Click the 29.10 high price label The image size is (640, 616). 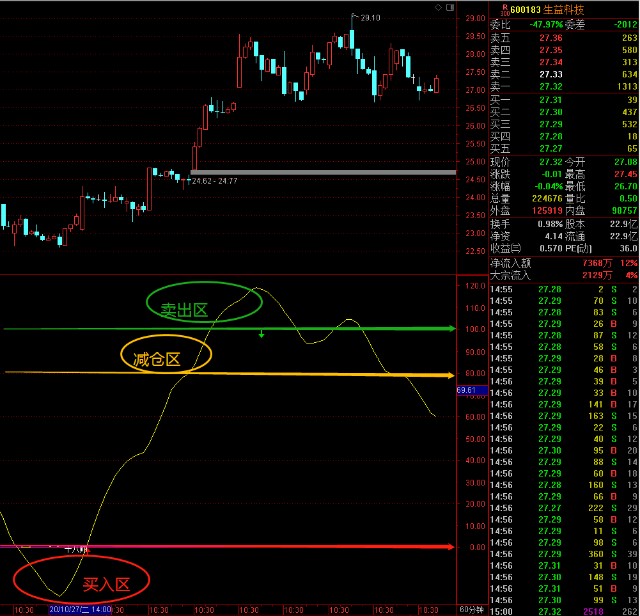click(369, 17)
